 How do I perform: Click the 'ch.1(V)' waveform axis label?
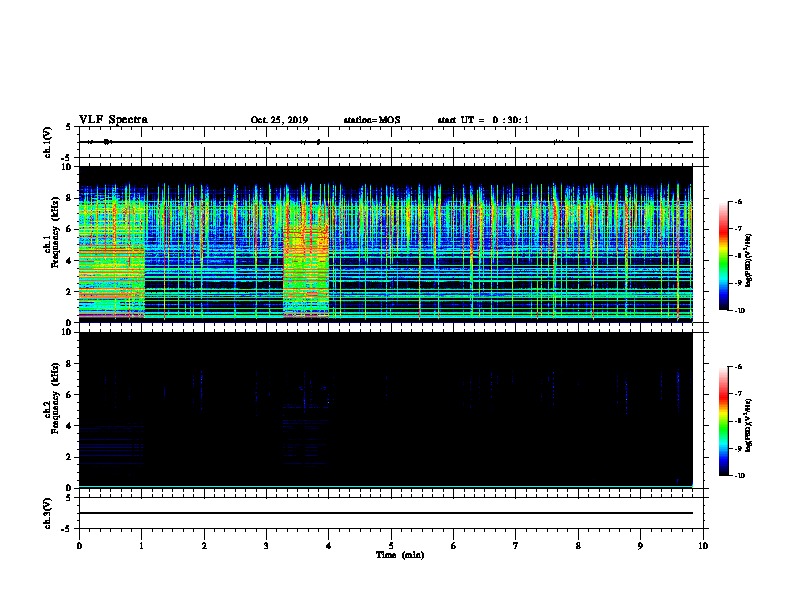pyautogui.click(x=48, y=142)
